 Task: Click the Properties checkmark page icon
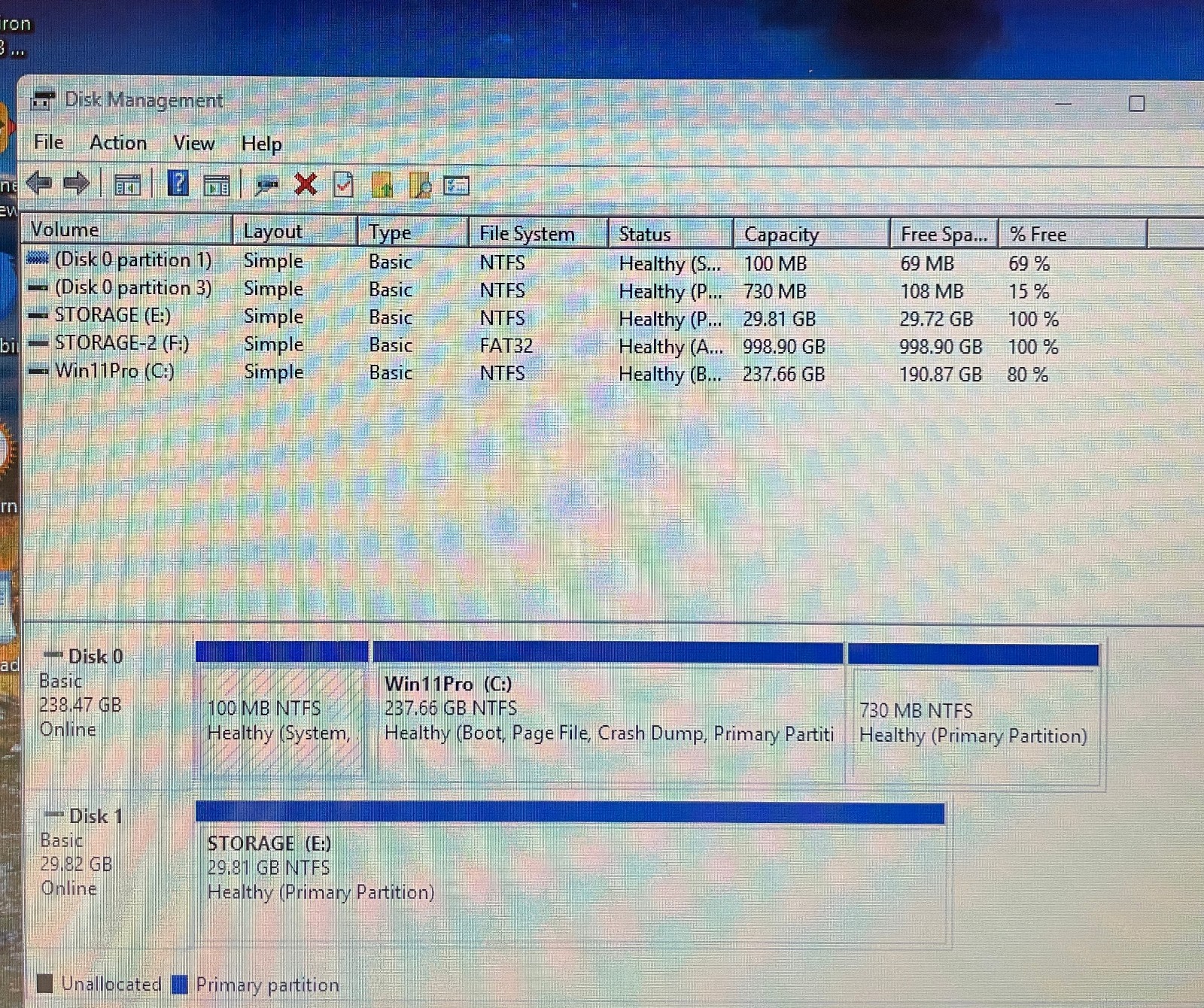pyautogui.click(x=343, y=184)
